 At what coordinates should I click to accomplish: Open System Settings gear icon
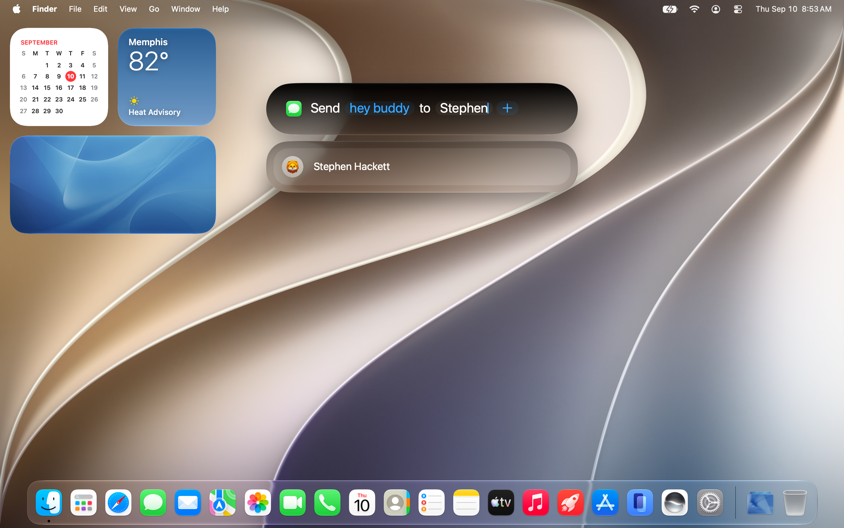[x=710, y=503]
